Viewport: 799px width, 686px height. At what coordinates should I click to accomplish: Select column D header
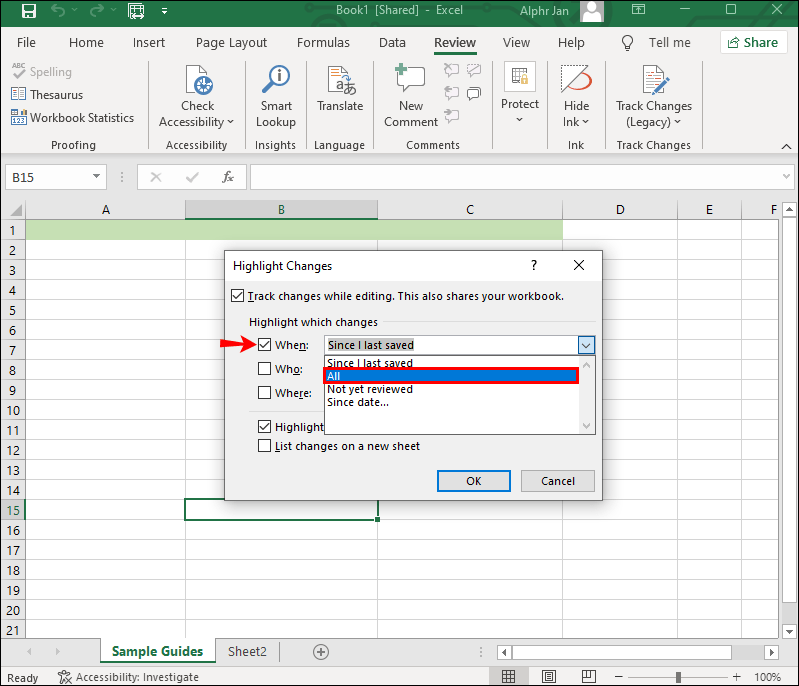coord(620,209)
